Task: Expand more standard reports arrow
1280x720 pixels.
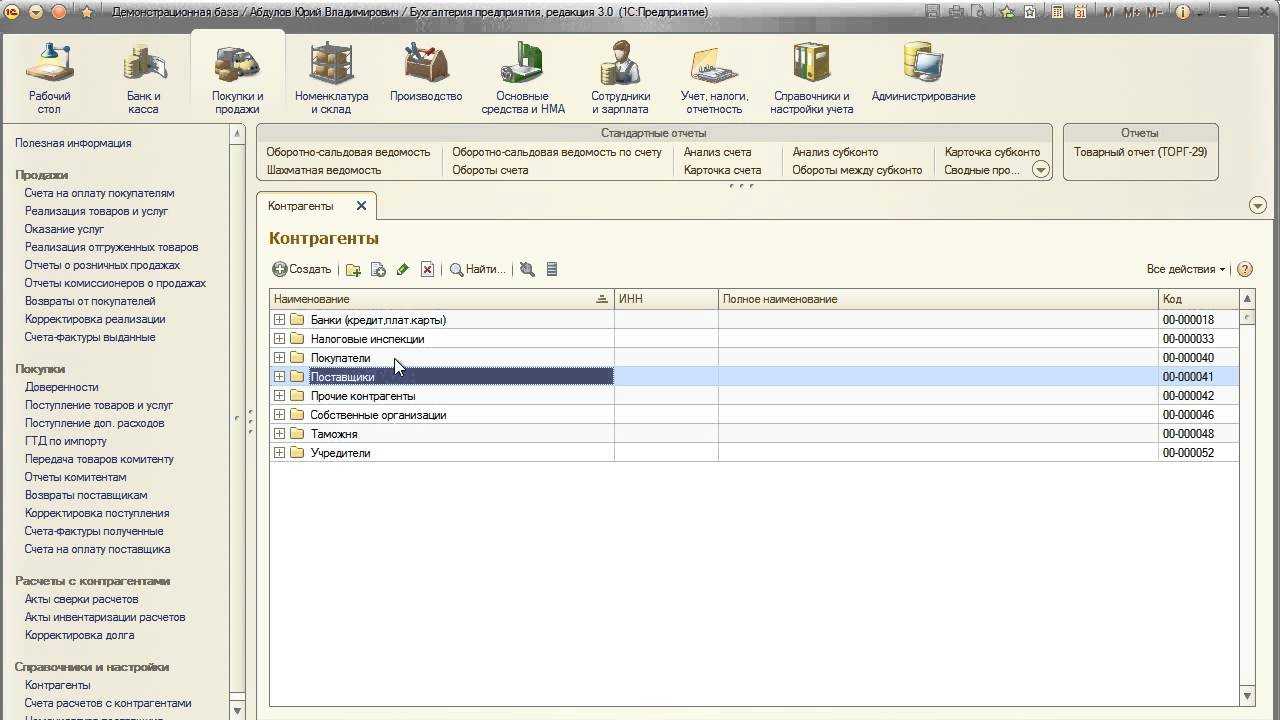Action: (1040, 170)
